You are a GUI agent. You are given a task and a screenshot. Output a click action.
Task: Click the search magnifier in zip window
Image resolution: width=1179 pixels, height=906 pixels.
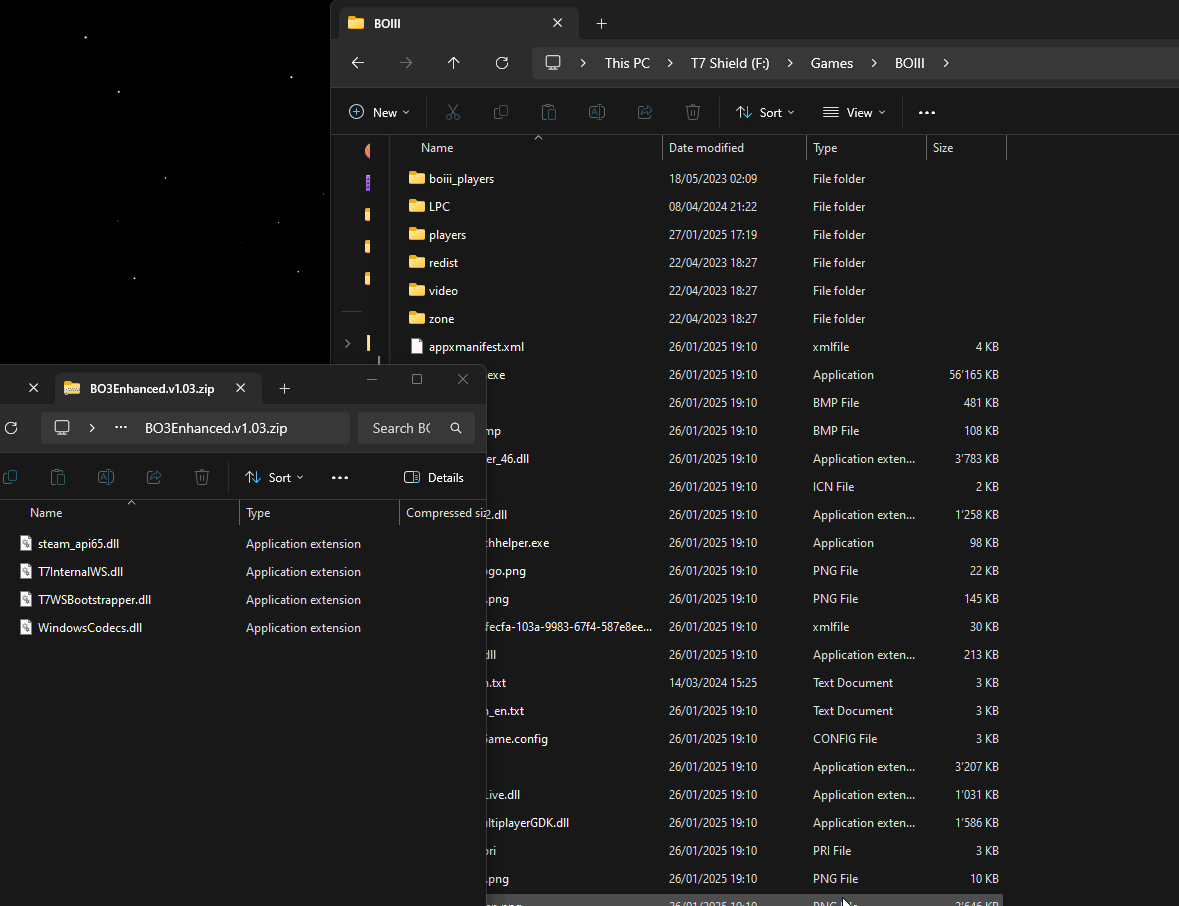456,428
